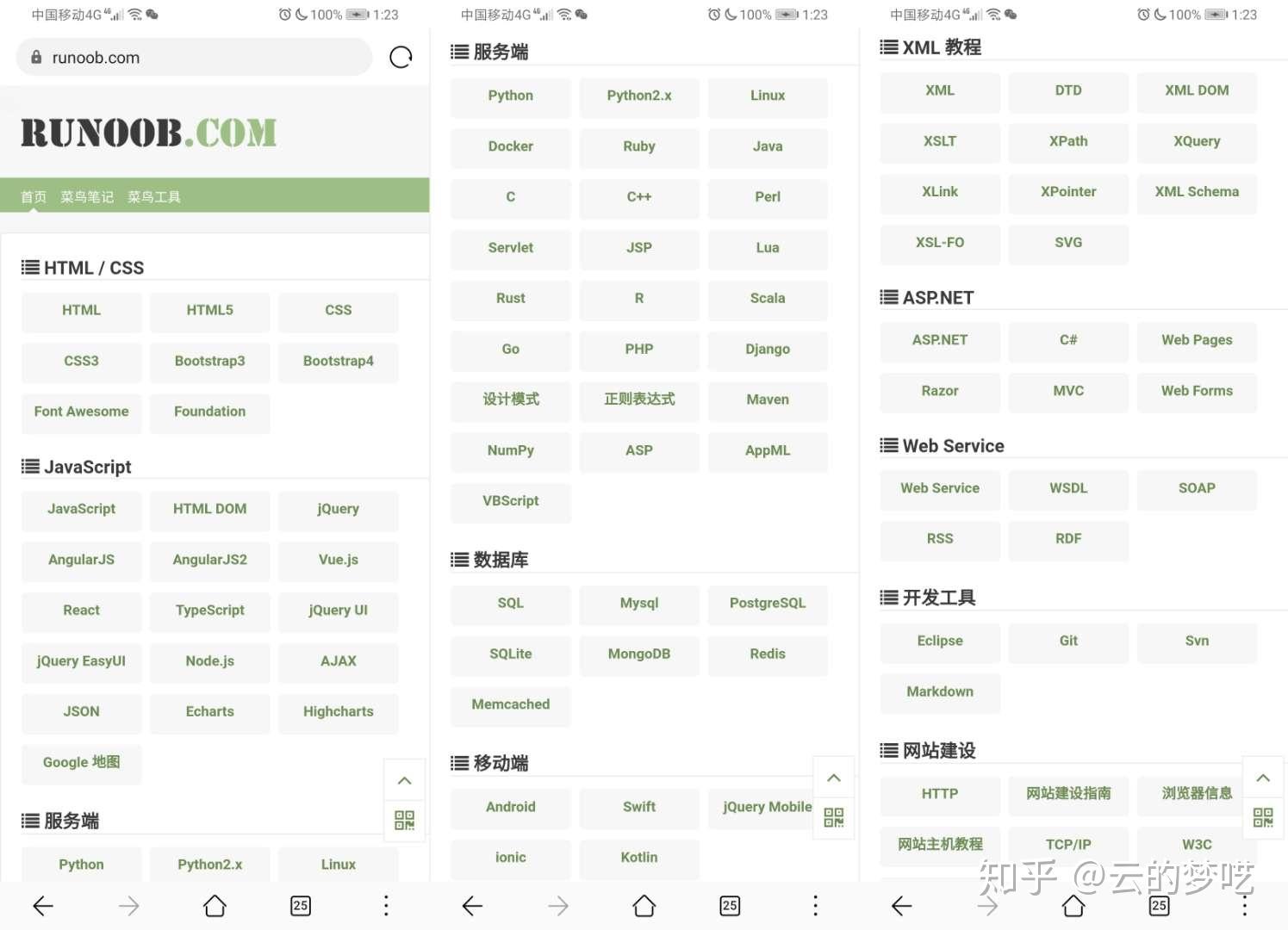Open the Bootstrap4 tutorial
This screenshot has width=1288, height=930.
[338, 361]
